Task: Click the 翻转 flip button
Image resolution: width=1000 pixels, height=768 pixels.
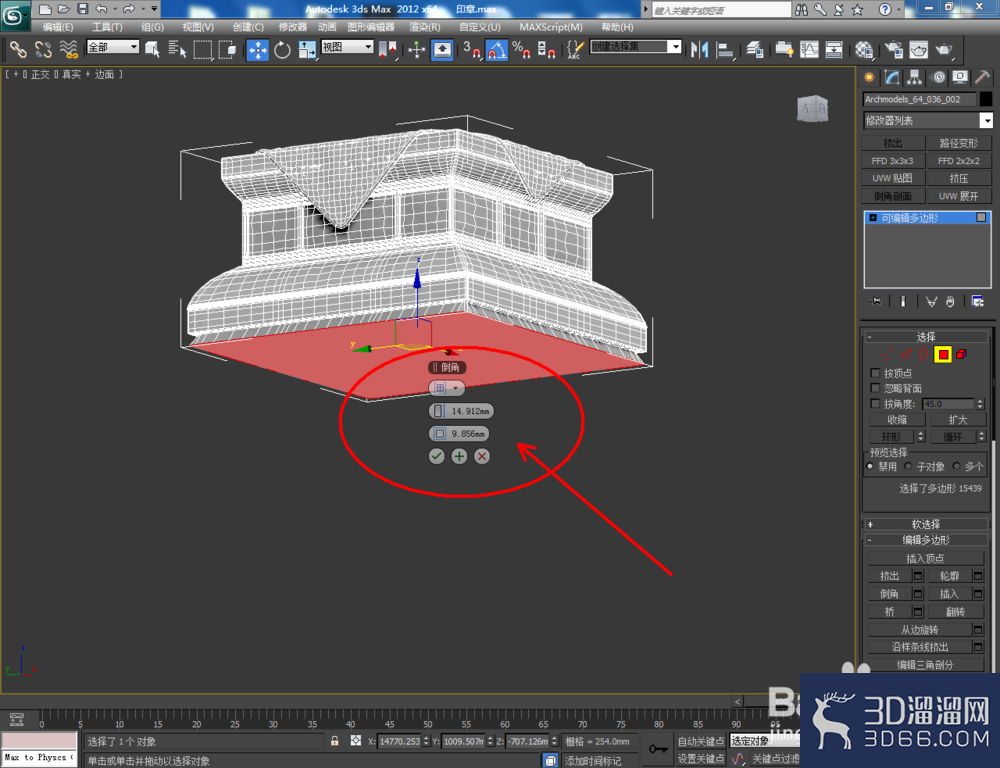Action: click(x=955, y=612)
